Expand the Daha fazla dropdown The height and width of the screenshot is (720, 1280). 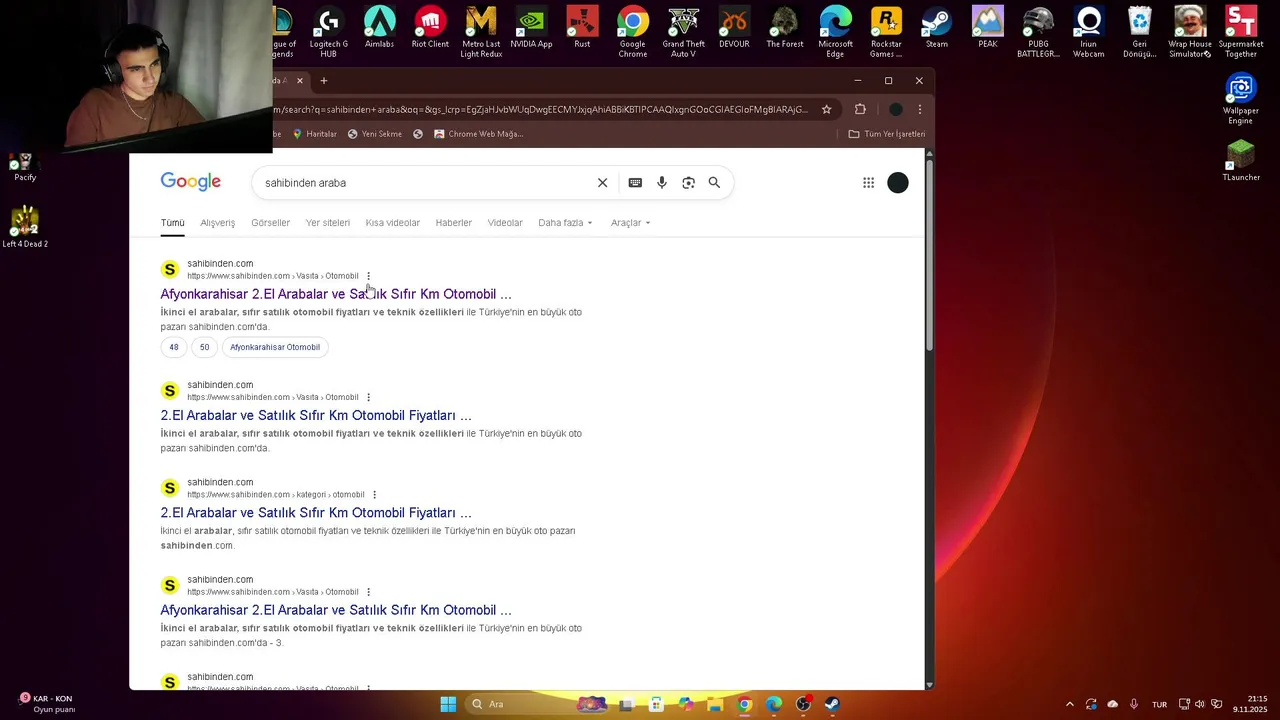click(x=565, y=223)
